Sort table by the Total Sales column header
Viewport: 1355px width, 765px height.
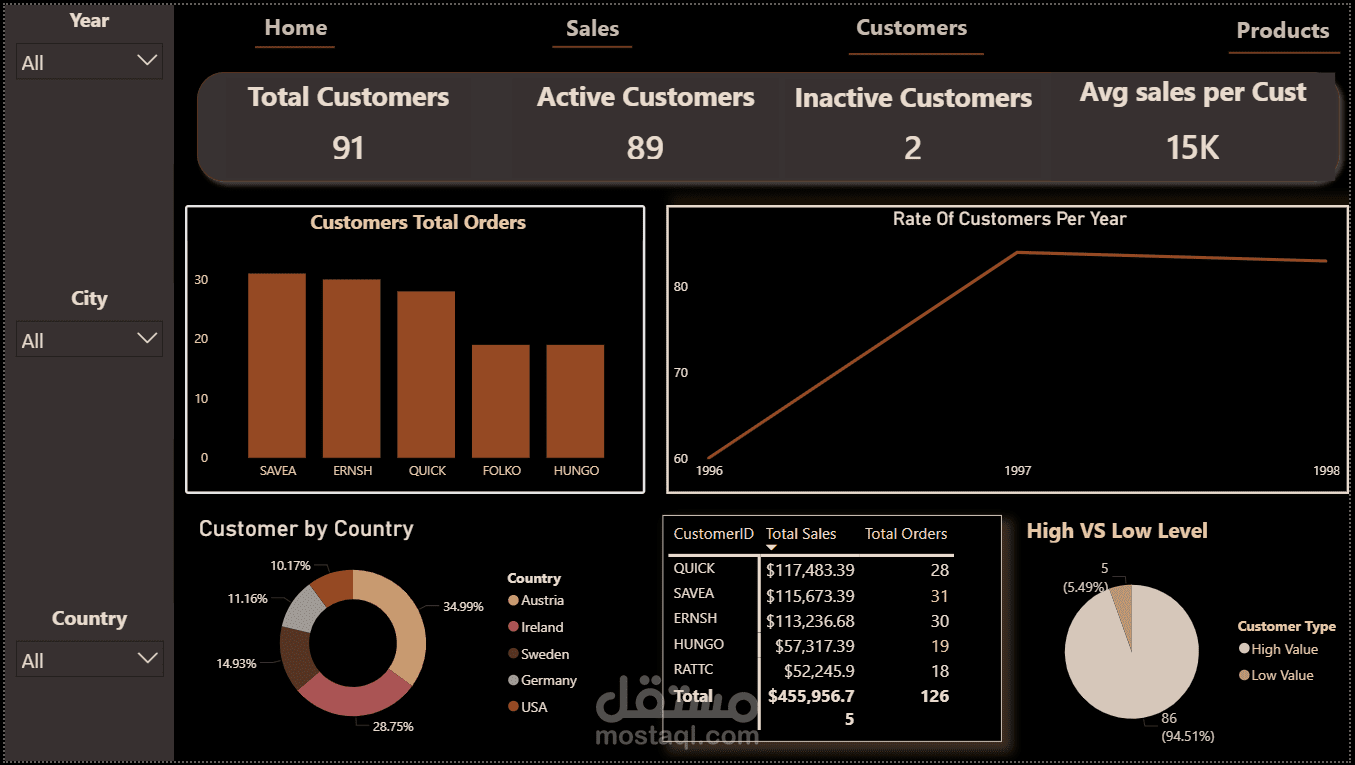click(801, 534)
